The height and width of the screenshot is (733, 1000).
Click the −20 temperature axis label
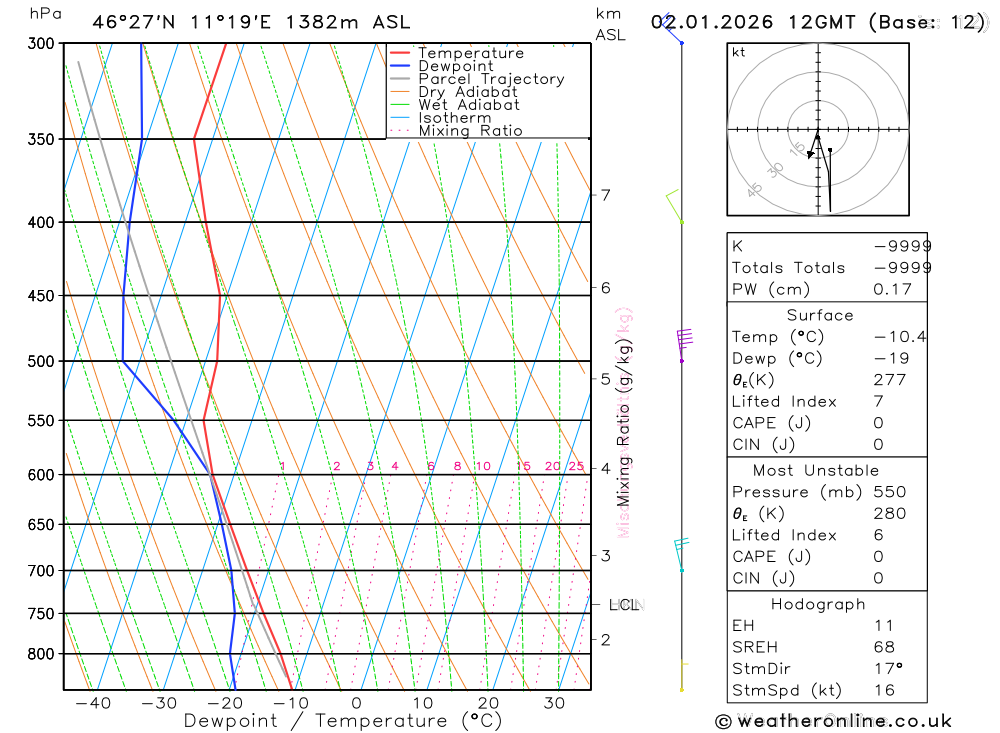[224, 703]
